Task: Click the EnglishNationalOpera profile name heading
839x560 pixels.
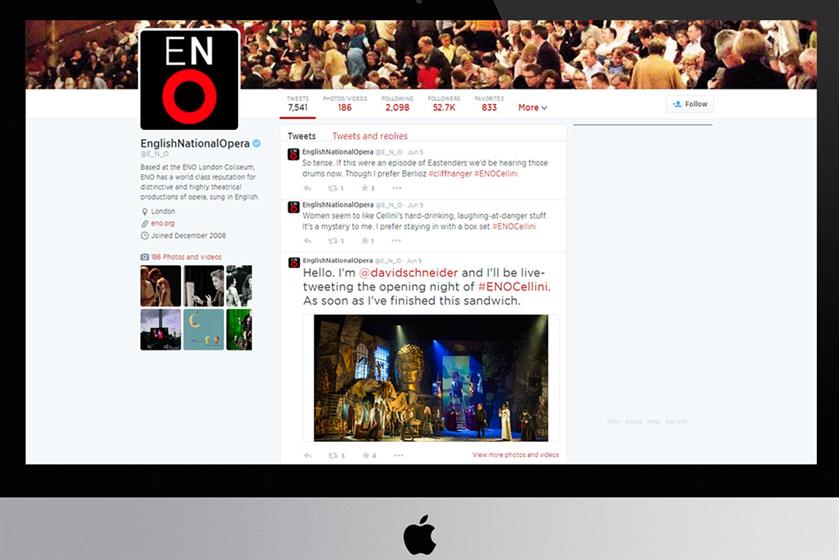Action: tap(195, 143)
